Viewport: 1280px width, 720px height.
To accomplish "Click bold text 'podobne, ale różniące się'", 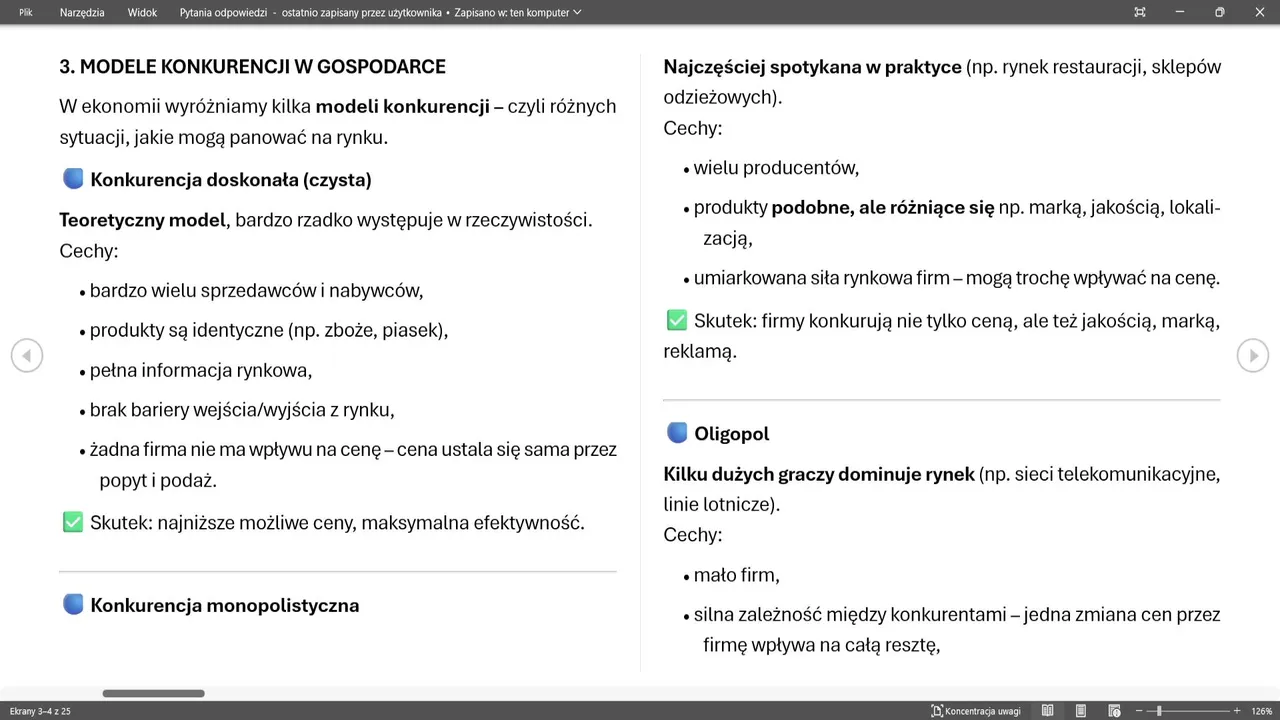I will coord(883,208).
